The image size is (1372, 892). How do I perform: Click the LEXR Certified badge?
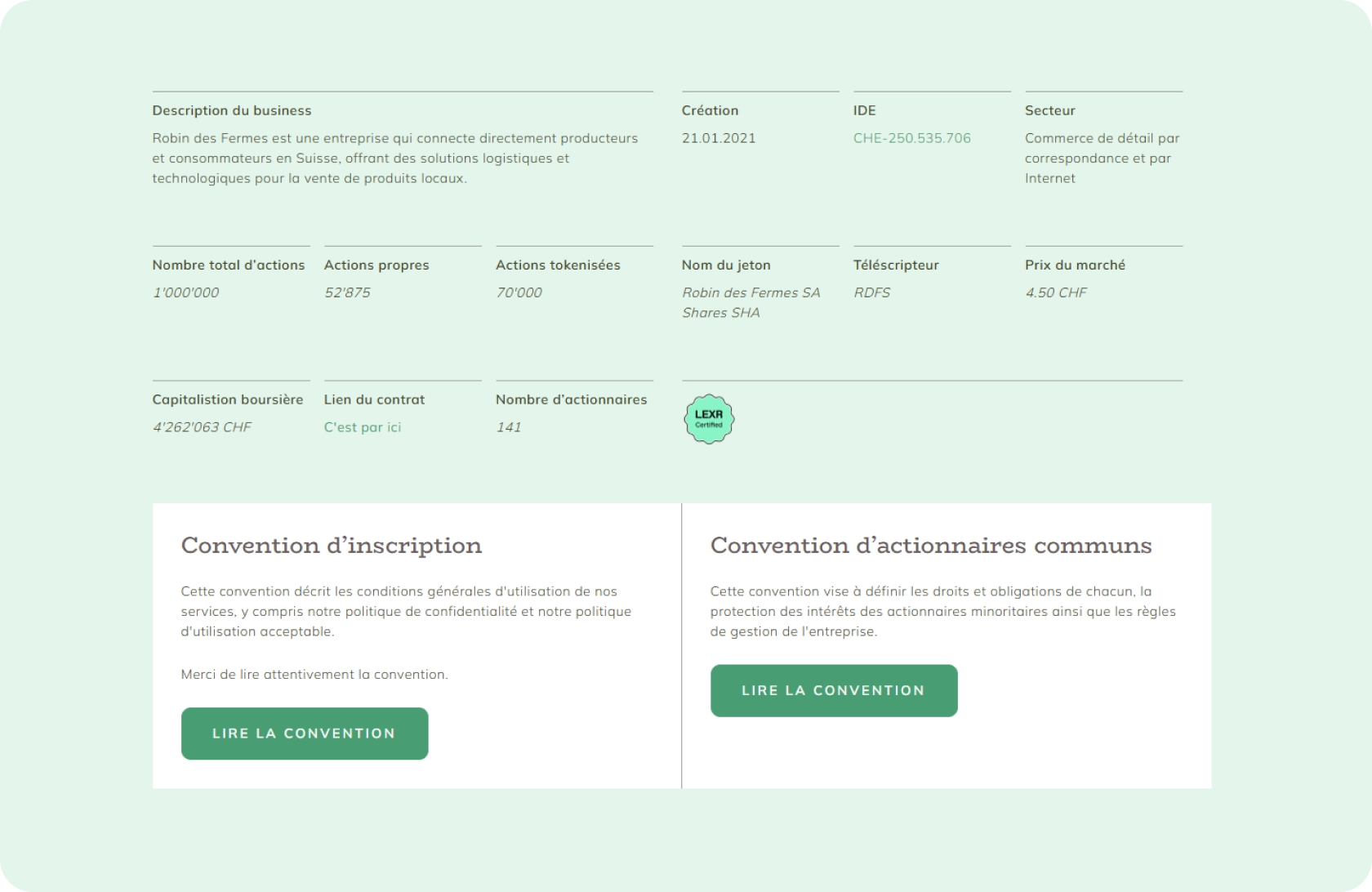709,419
